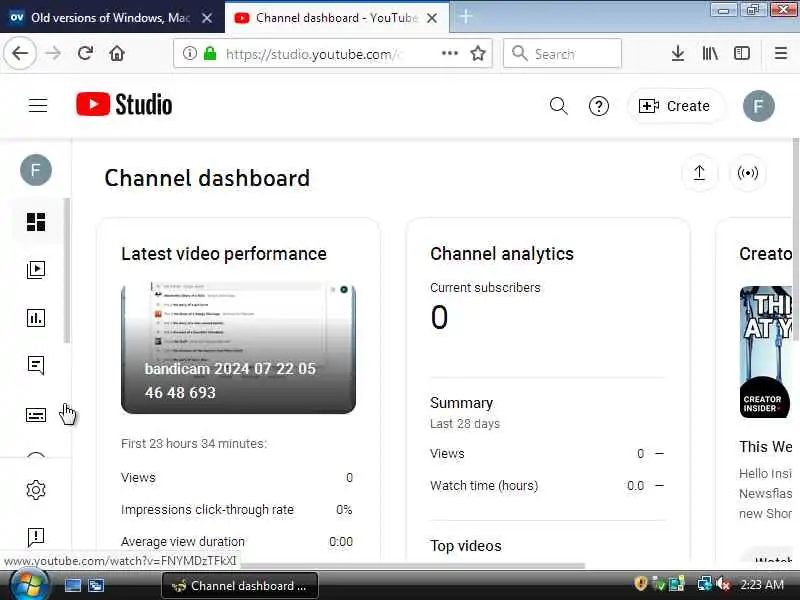Click the Watch time (hours) row
This screenshot has height=600, width=800.
click(547, 486)
